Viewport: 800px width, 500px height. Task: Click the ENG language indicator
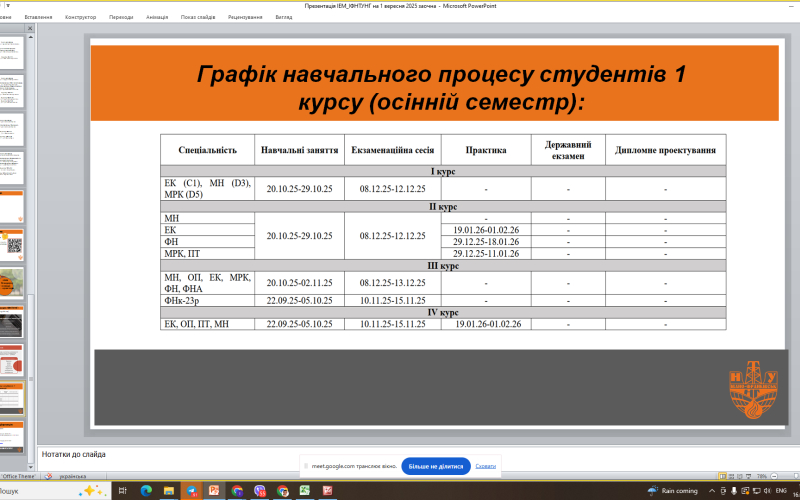[x=779, y=491]
